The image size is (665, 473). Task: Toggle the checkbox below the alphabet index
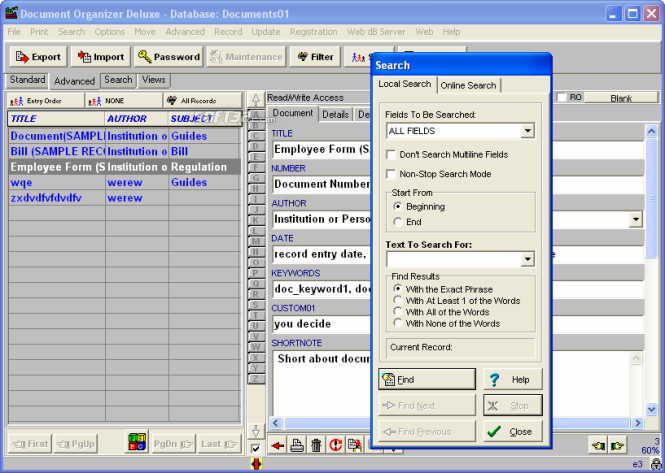point(256,448)
